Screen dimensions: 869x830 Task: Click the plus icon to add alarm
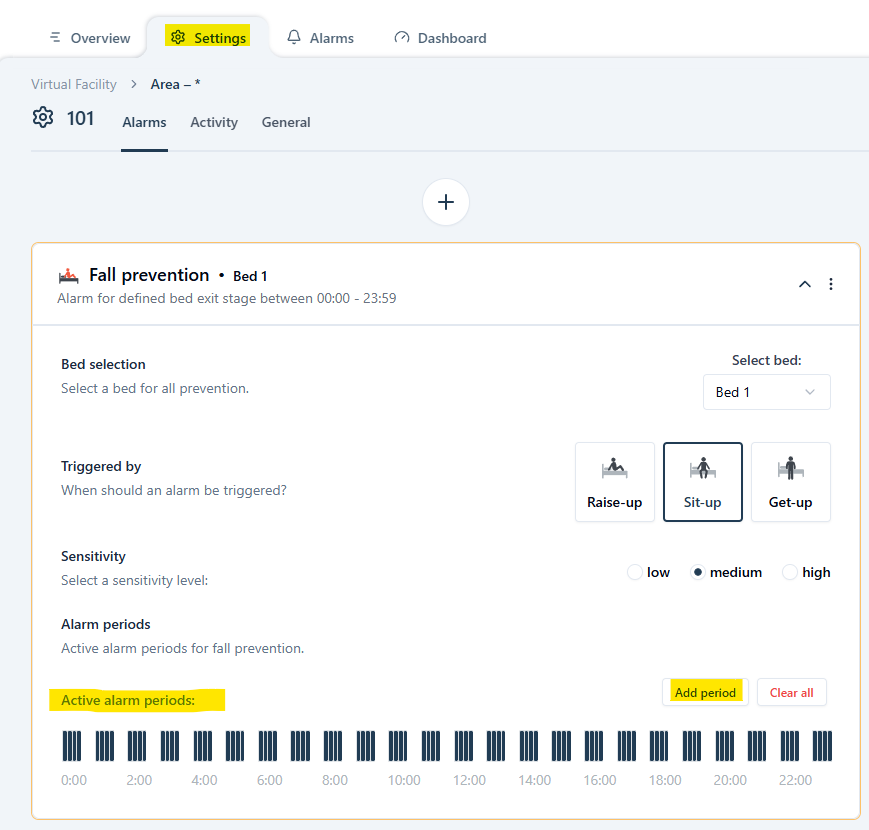pos(446,202)
